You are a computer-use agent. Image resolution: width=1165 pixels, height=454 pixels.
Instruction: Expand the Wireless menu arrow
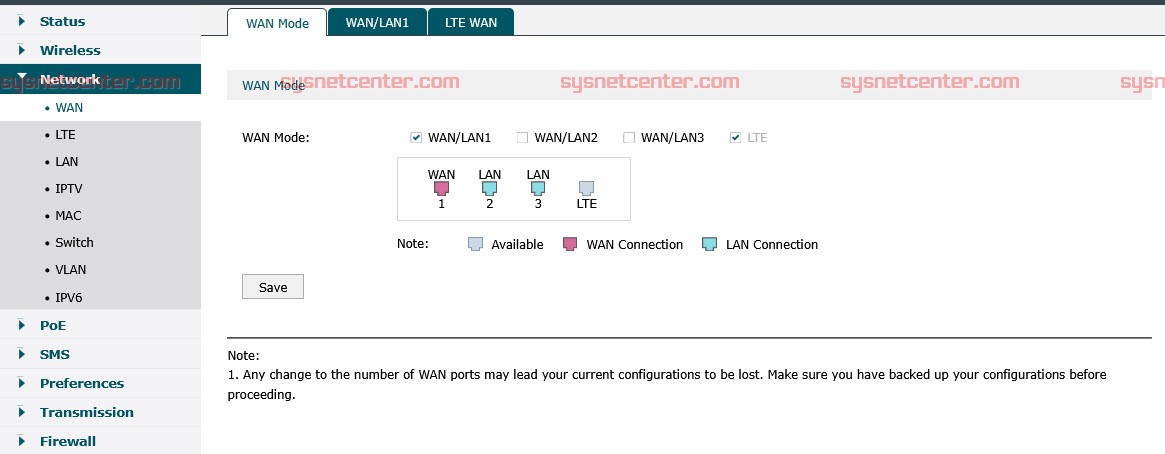pos(22,51)
